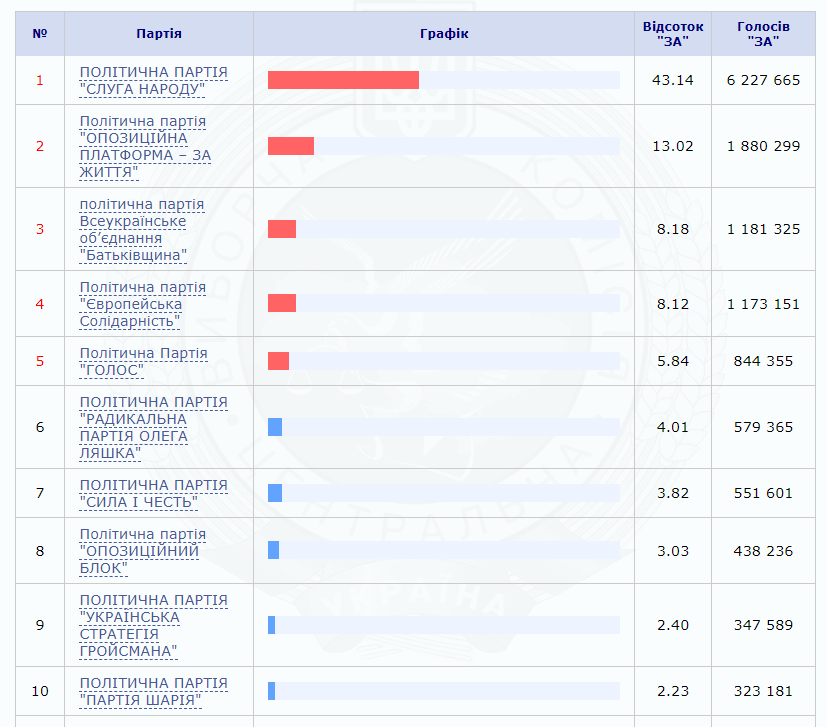Open "РАДИКАЛЬНА ПАРТІЯ ОЛЕГА ЛЯШКА" link
The width and height of the screenshot is (827, 727).
coord(153,428)
